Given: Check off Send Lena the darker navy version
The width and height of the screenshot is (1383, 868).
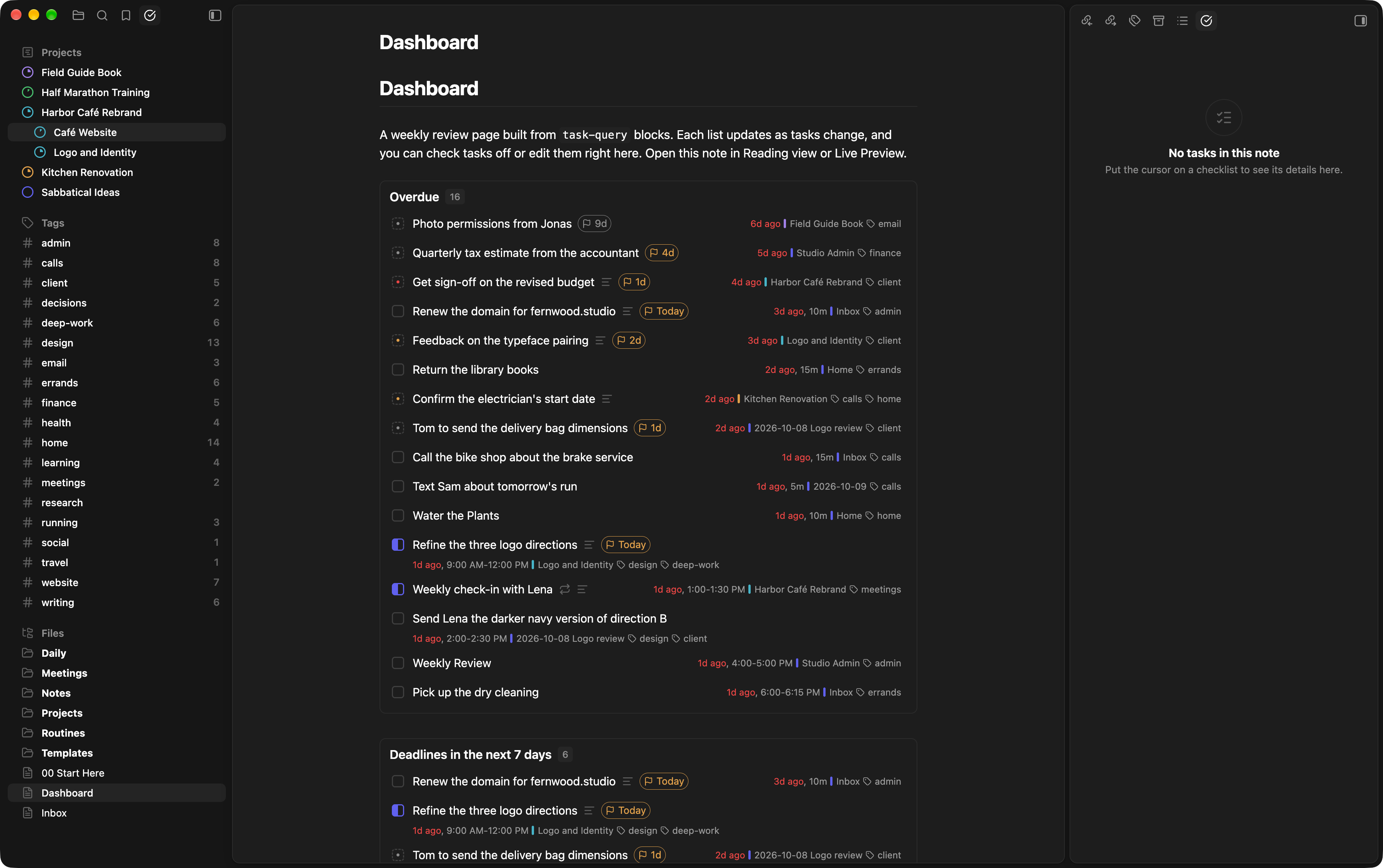Looking at the screenshot, I should (x=398, y=618).
